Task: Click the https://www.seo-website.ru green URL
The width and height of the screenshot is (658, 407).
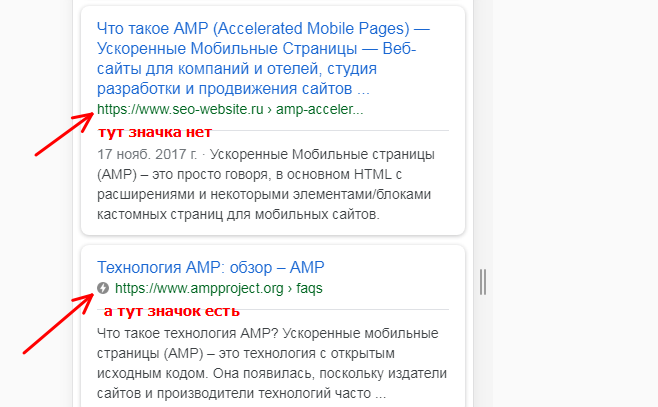Action: pos(180,109)
